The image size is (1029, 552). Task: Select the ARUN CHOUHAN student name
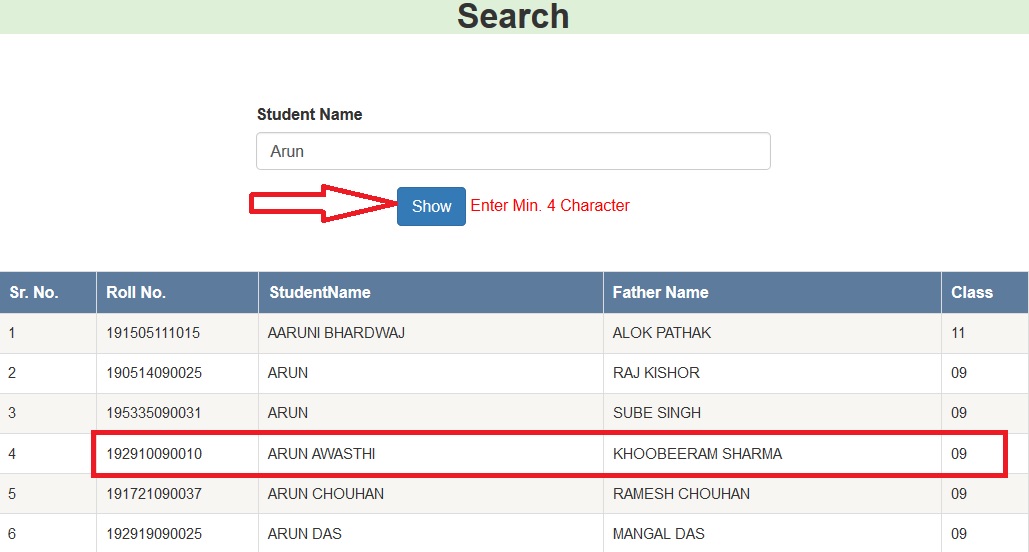[325, 494]
